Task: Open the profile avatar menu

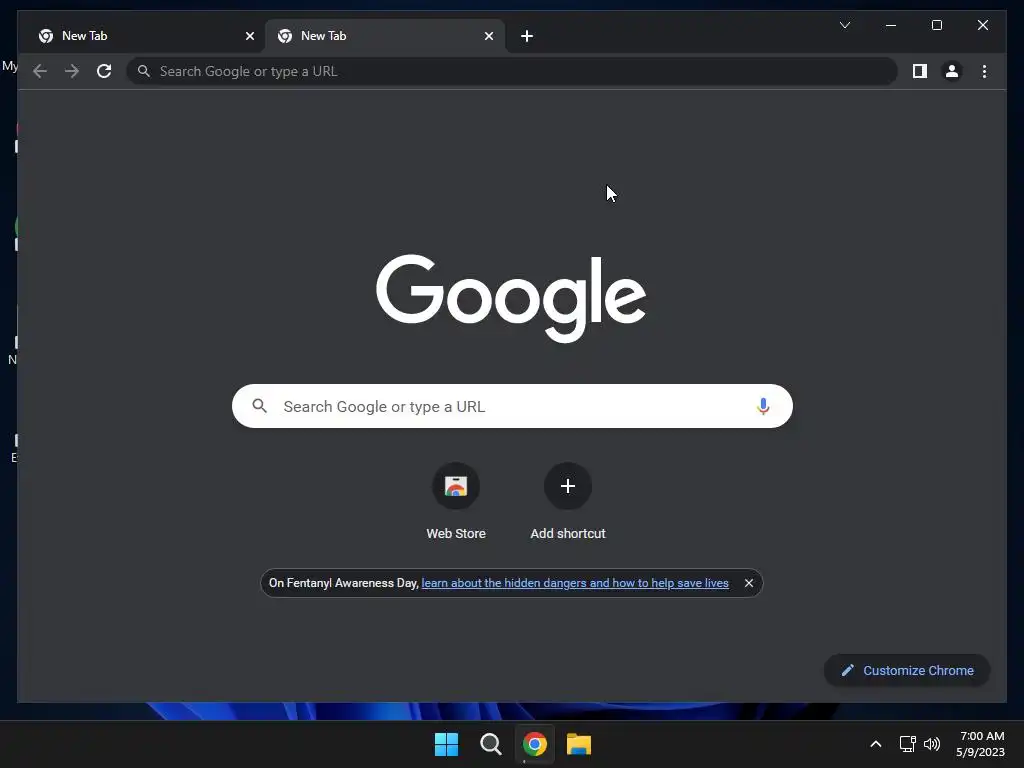Action: coord(952,71)
